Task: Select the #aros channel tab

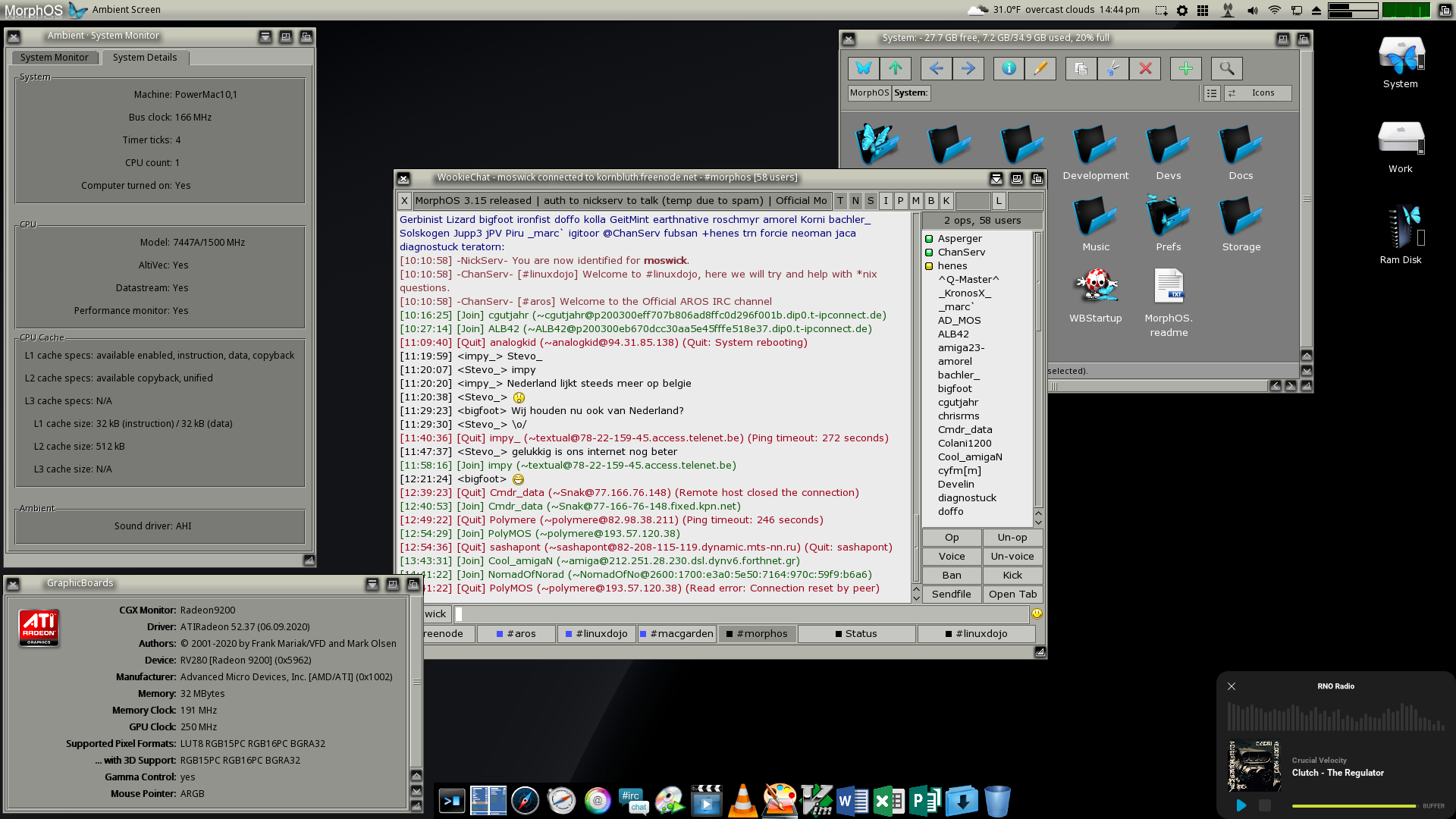Action: [x=516, y=634]
